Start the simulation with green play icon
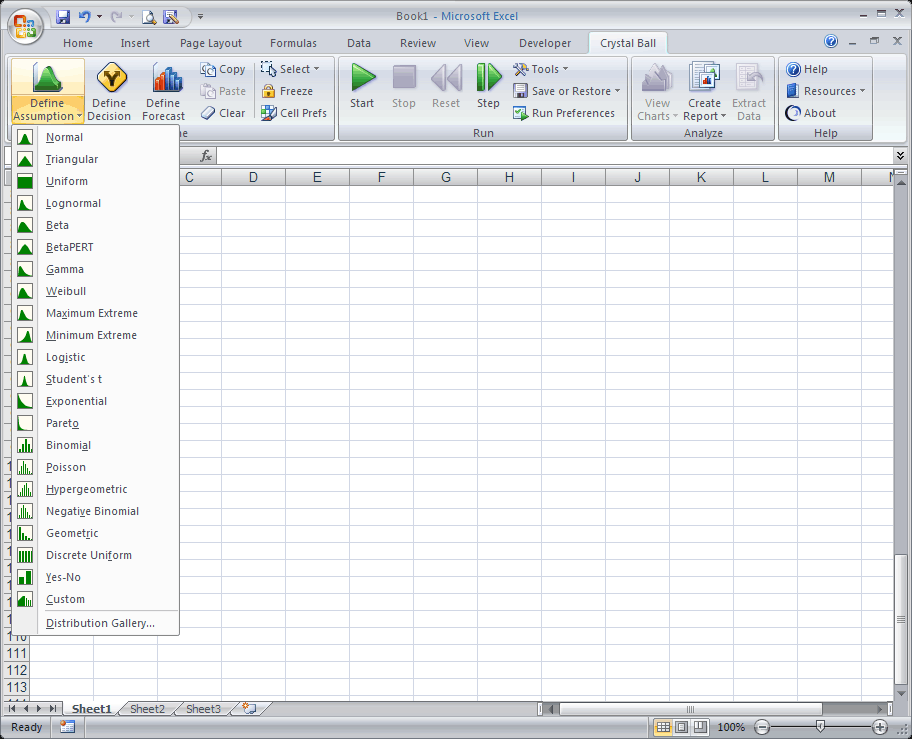The height and width of the screenshot is (739, 912). [x=363, y=77]
